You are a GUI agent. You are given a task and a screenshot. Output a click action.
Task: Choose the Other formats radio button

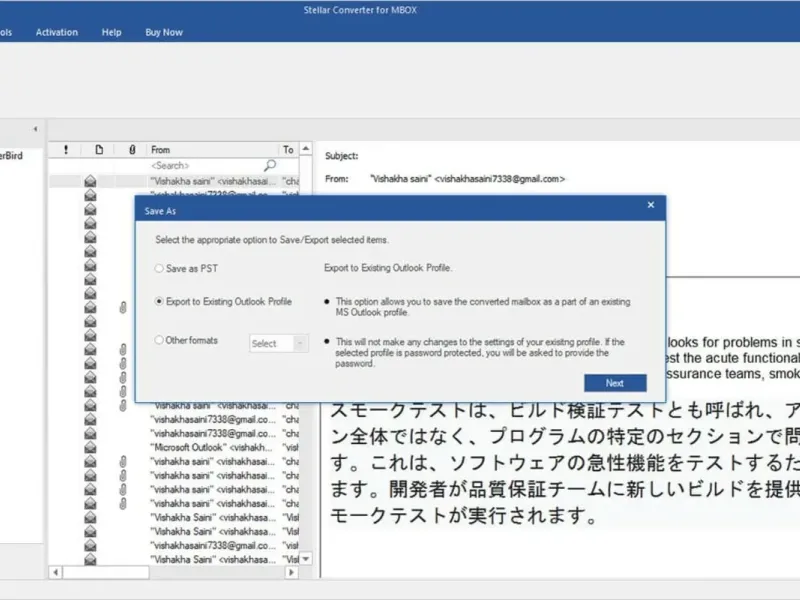(159, 340)
